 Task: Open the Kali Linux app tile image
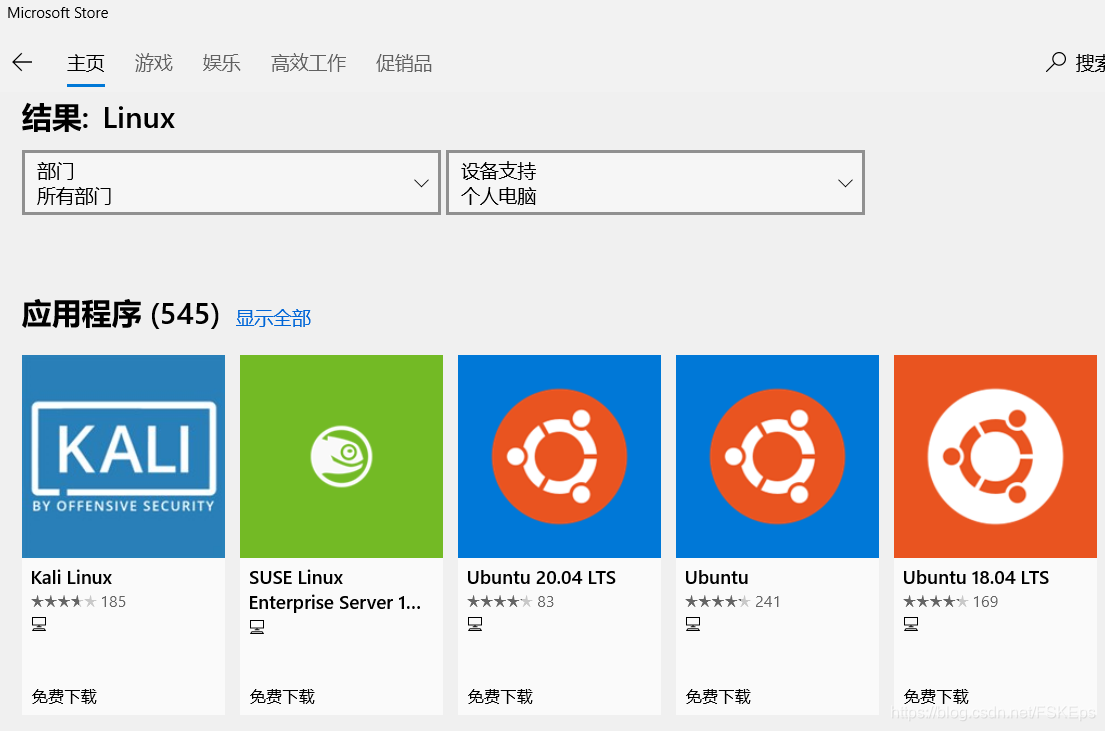pos(123,456)
